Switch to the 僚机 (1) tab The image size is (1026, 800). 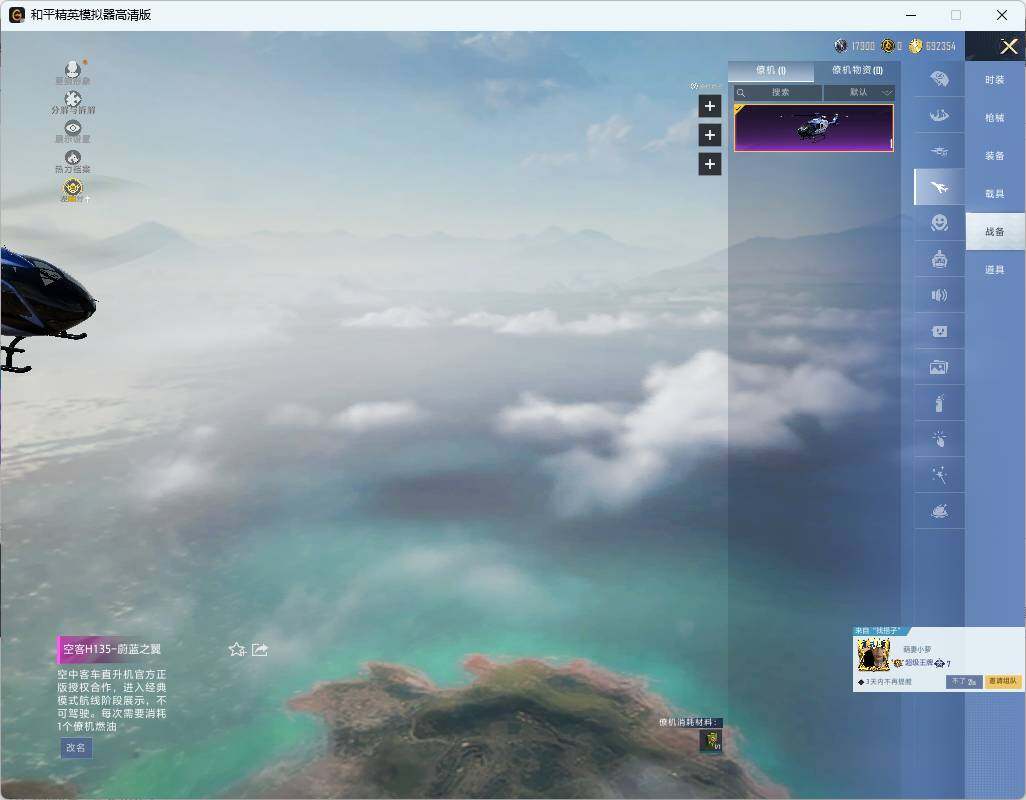click(x=771, y=70)
